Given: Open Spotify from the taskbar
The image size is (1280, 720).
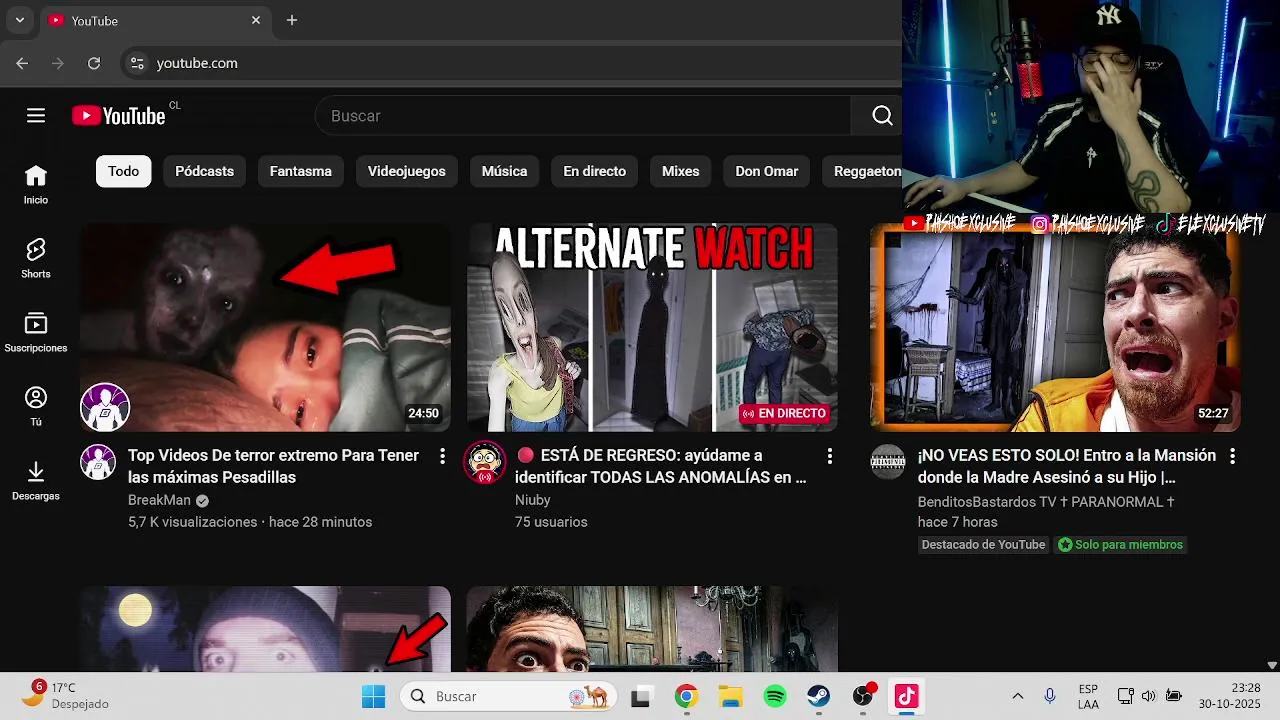Looking at the screenshot, I should coord(775,696).
